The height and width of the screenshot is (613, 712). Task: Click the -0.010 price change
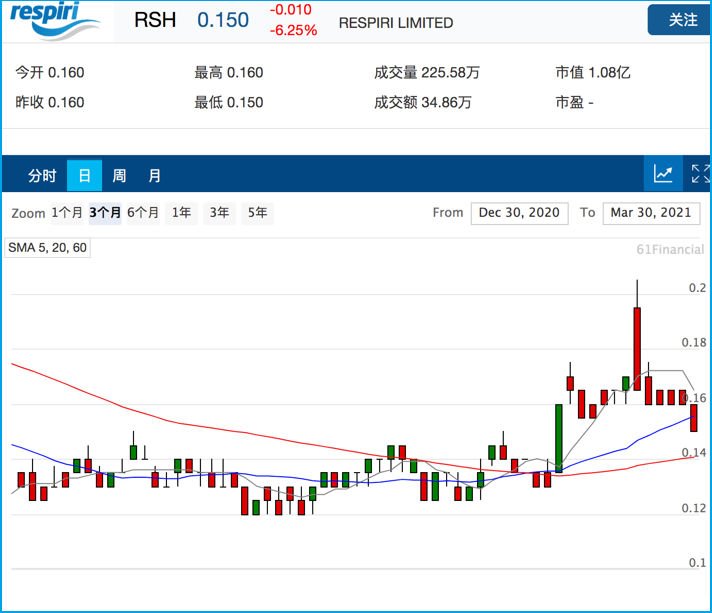[291, 10]
